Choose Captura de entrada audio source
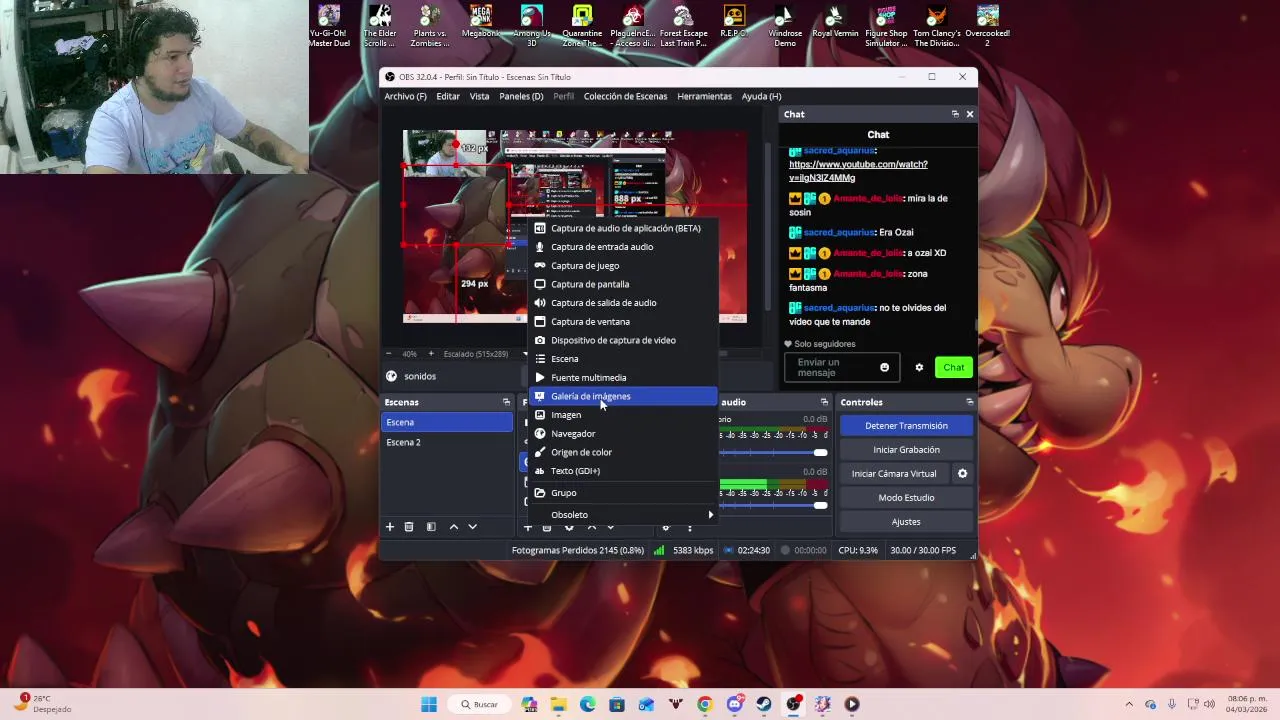The image size is (1280, 720). 623,247
